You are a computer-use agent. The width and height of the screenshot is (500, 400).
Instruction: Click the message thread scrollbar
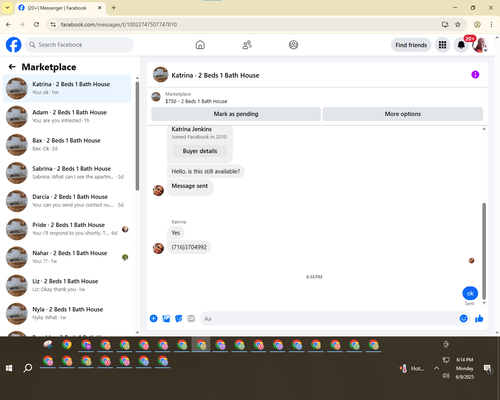coord(484,250)
